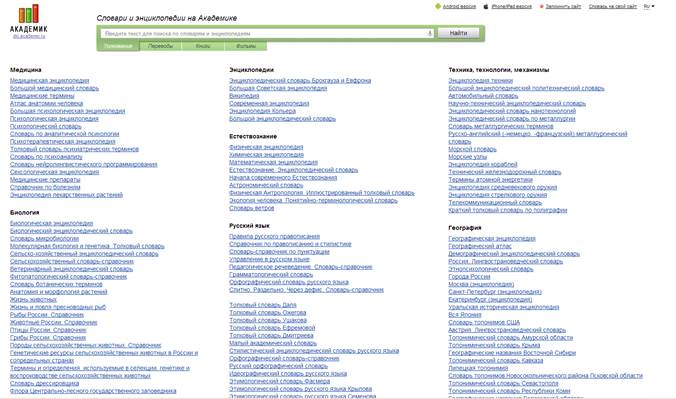676x399 pixels.
Task: Open Психологический словарь link
Action: click(x=46, y=126)
